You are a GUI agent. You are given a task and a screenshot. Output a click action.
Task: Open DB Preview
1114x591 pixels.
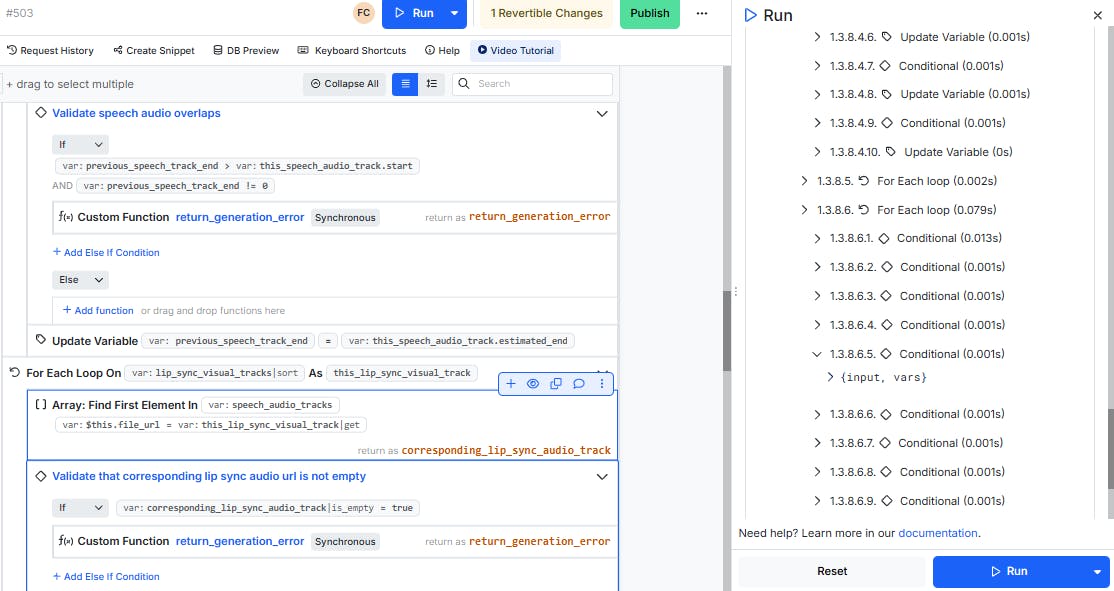(246, 50)
